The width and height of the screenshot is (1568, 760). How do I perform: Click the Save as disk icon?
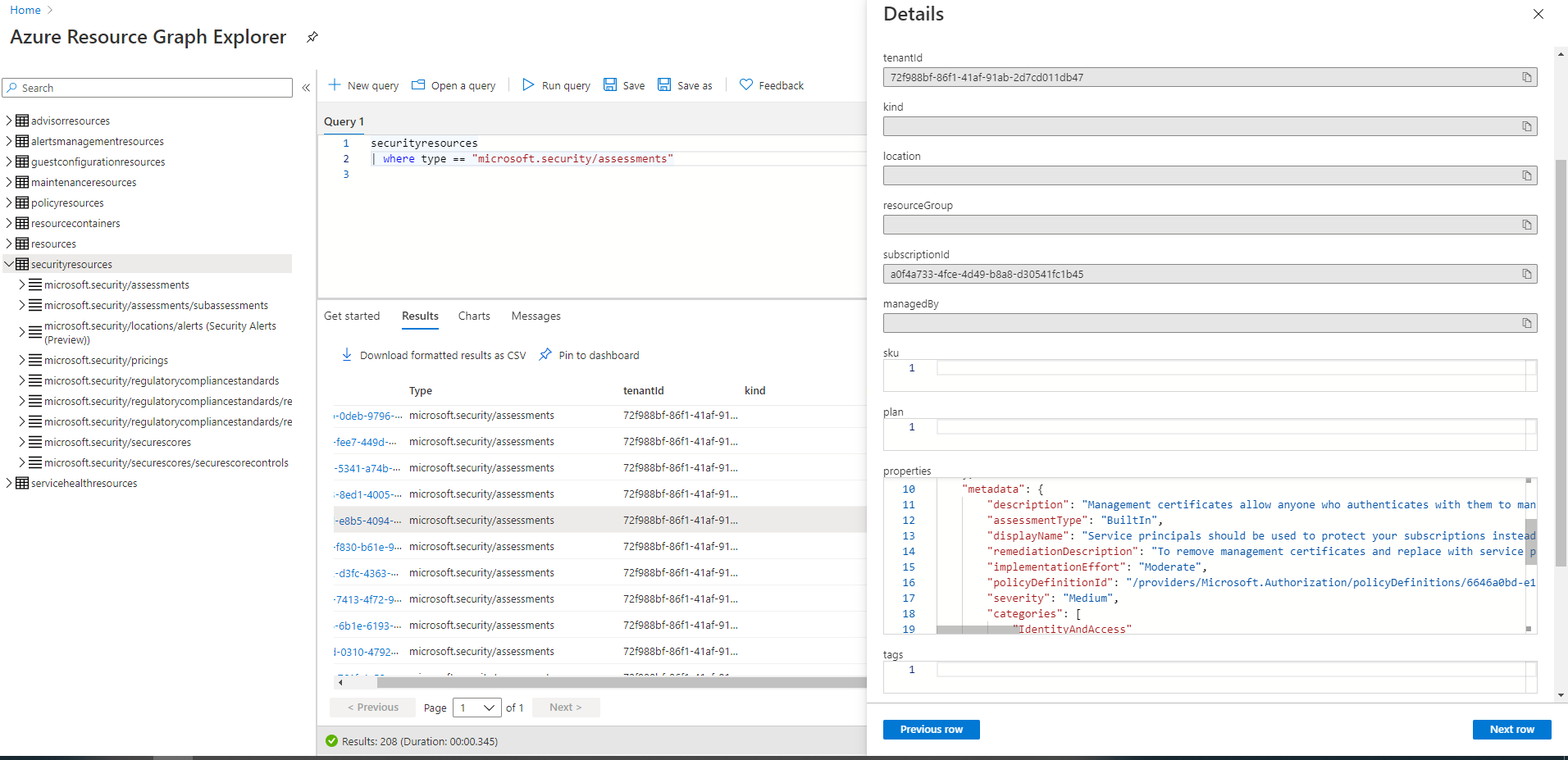[x=664, y=85]
